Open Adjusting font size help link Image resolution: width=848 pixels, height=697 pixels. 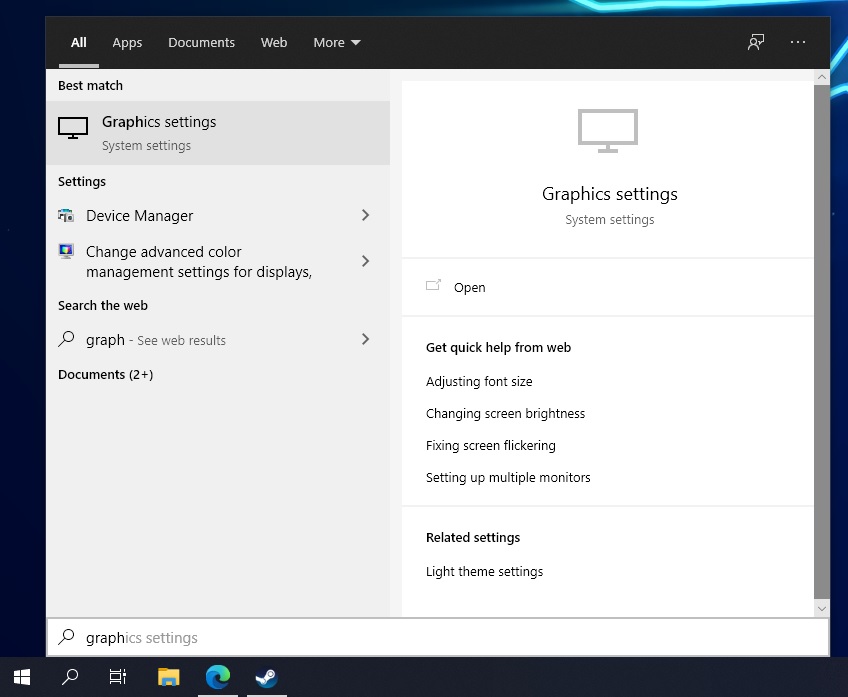(479, 381)
